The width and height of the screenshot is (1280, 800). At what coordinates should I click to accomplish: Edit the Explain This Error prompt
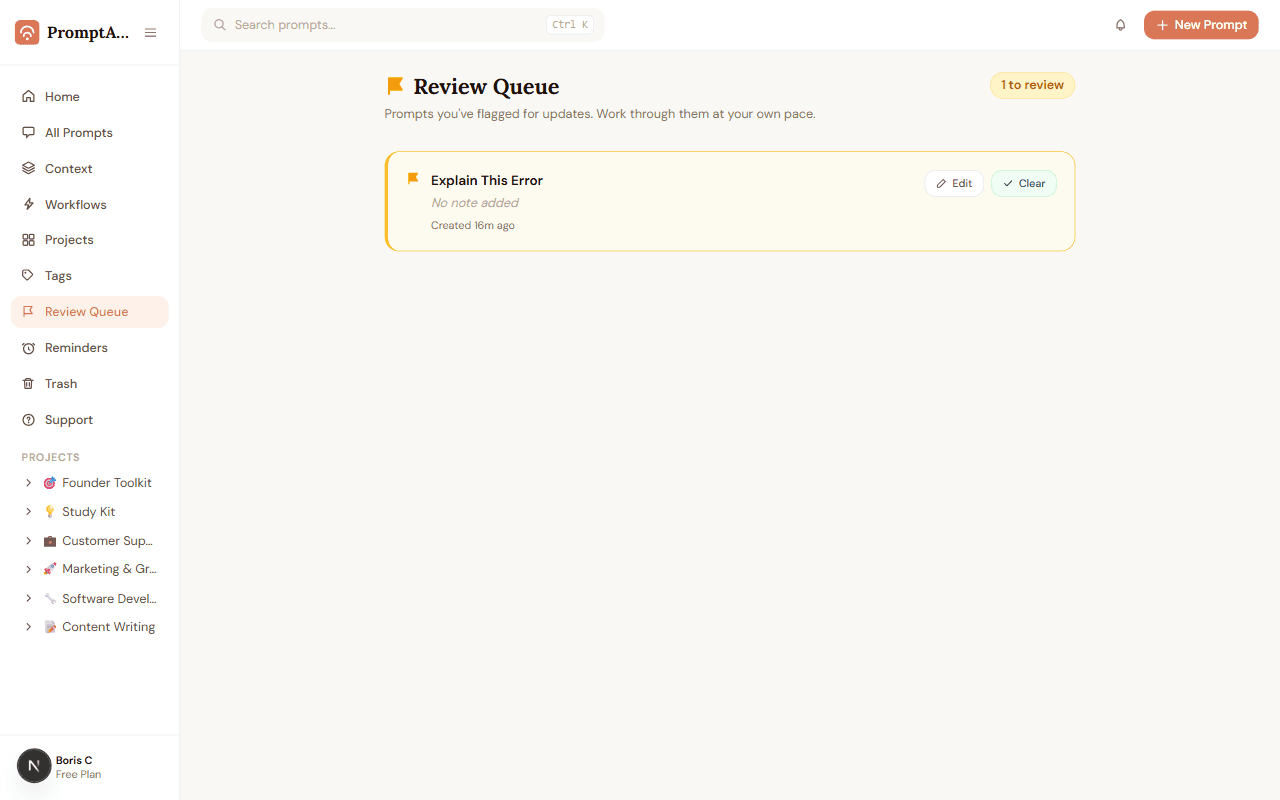coord(954,183)
